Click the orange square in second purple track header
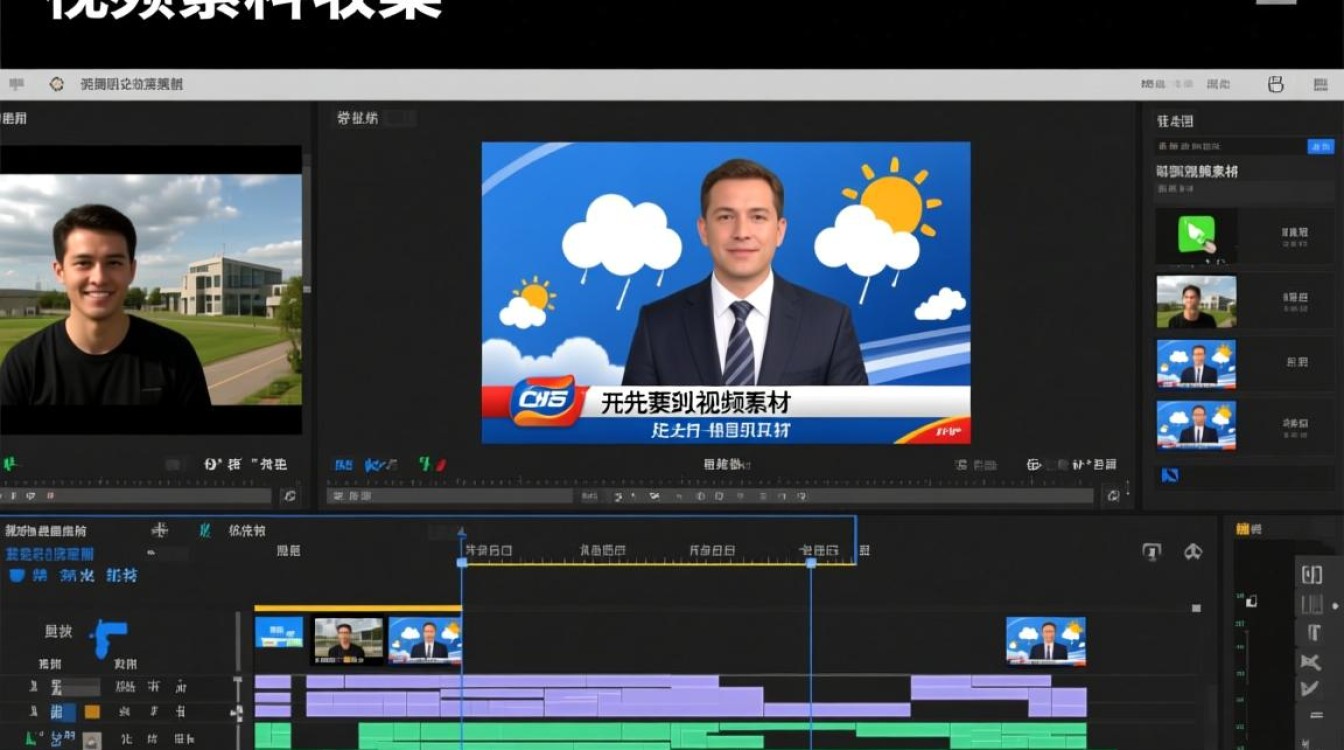 click(x=92, y=712)
